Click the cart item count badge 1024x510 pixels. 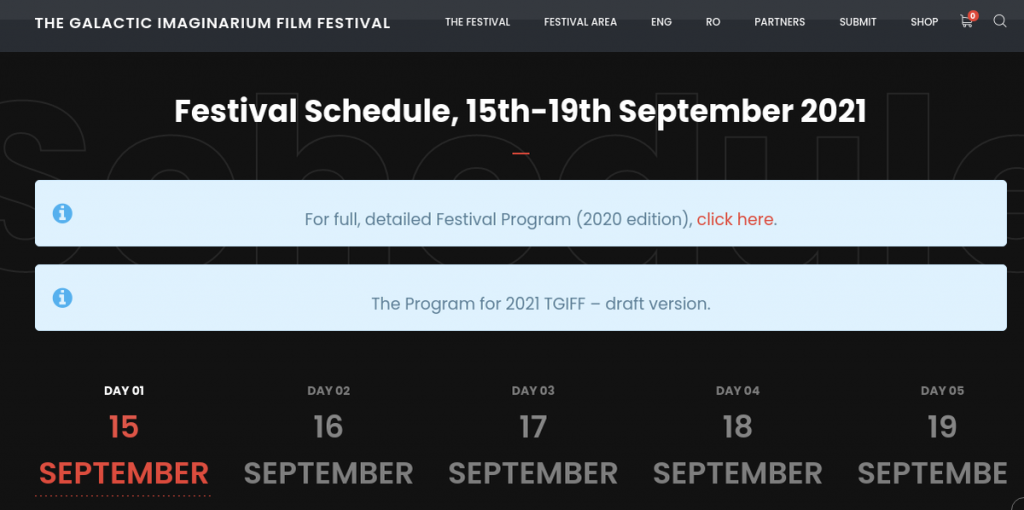[x=973, y=16]
